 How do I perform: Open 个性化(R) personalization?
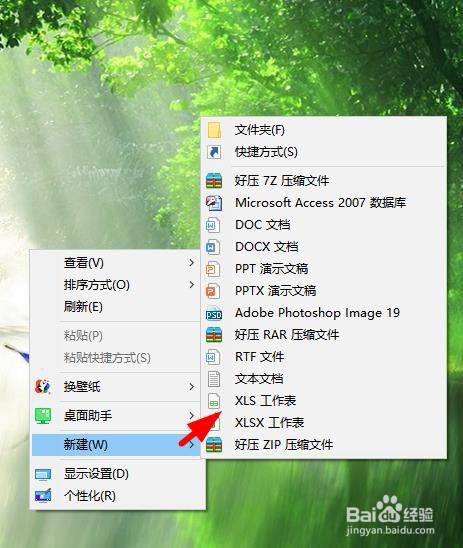pyautogui.click(x=116, y=496)
